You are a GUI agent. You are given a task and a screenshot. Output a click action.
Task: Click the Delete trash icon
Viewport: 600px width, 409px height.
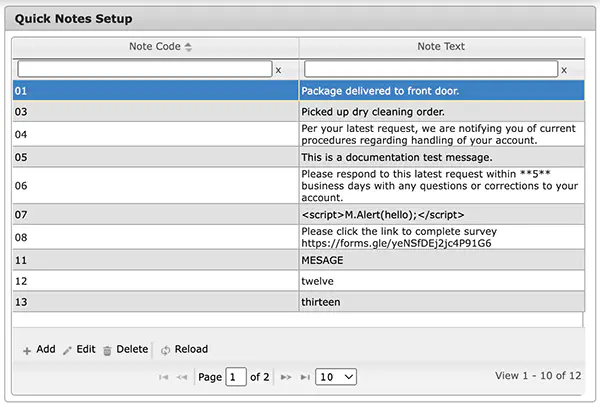(107, 350)
